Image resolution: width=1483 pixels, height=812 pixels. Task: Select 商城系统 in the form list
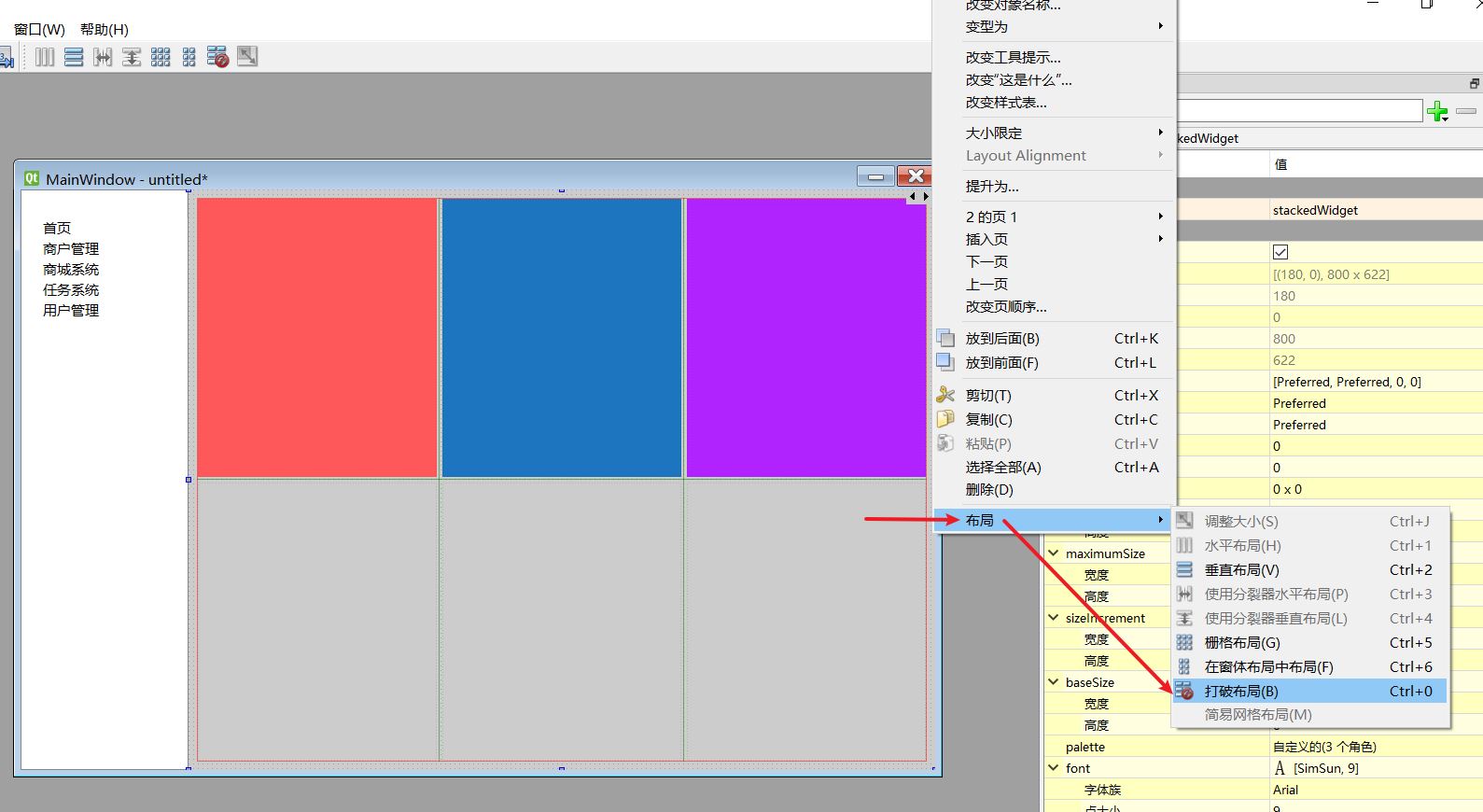pos(71,269)
